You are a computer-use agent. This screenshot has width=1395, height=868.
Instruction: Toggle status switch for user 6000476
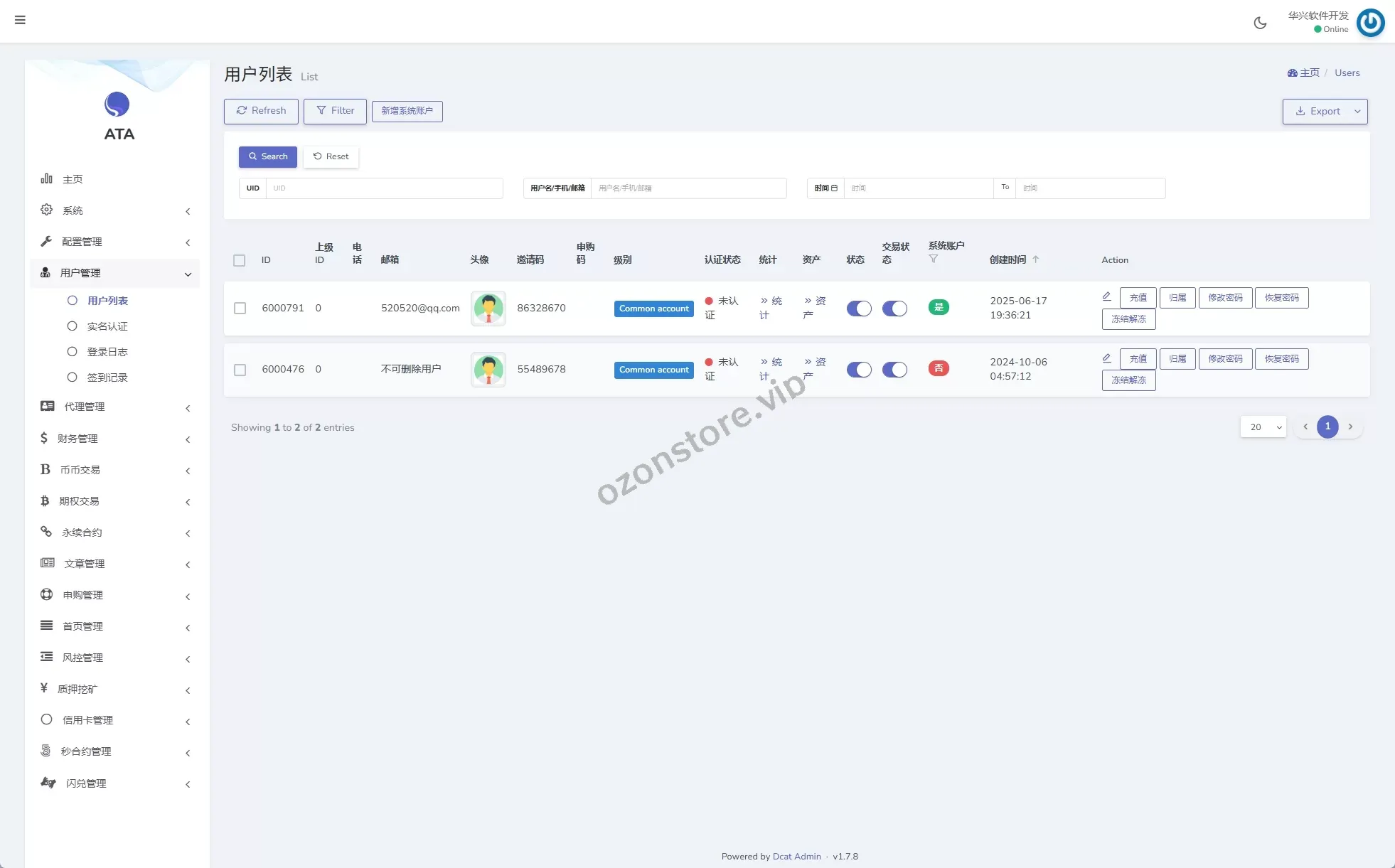click(x=859, y=369)
